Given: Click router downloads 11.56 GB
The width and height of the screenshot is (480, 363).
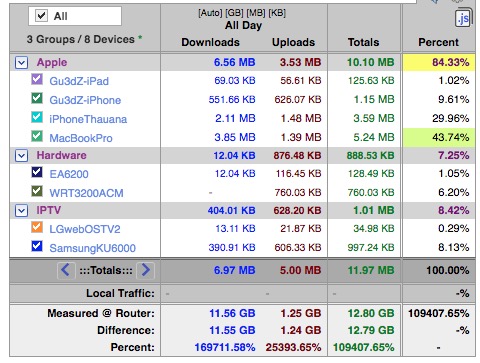Looking at the screenshot, I should (232, 313).
